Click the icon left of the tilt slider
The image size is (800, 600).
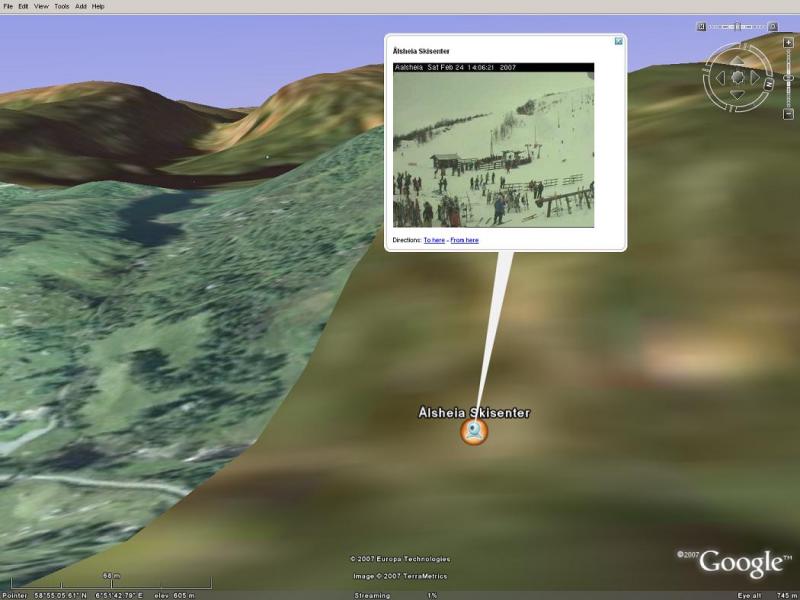click(701, 26)
